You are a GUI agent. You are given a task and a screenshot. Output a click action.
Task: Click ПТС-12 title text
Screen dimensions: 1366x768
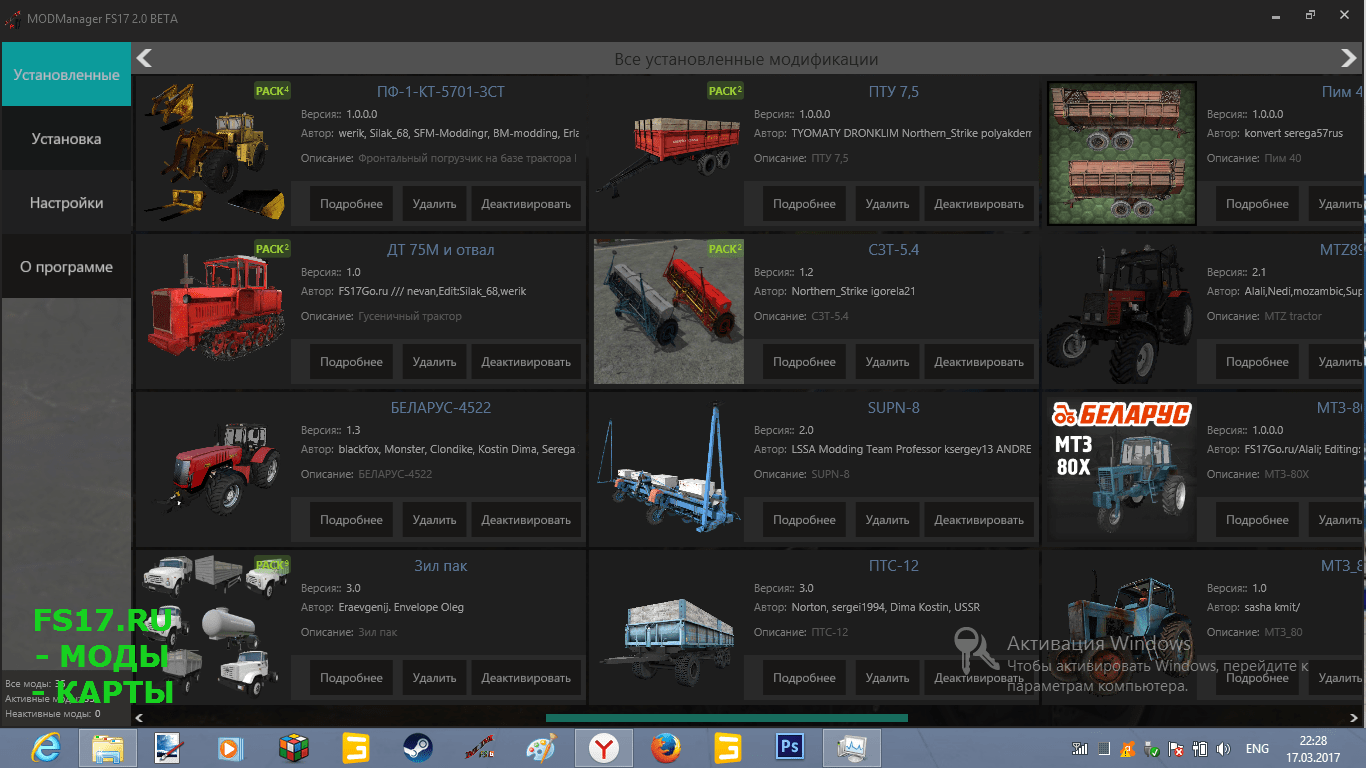894,566
